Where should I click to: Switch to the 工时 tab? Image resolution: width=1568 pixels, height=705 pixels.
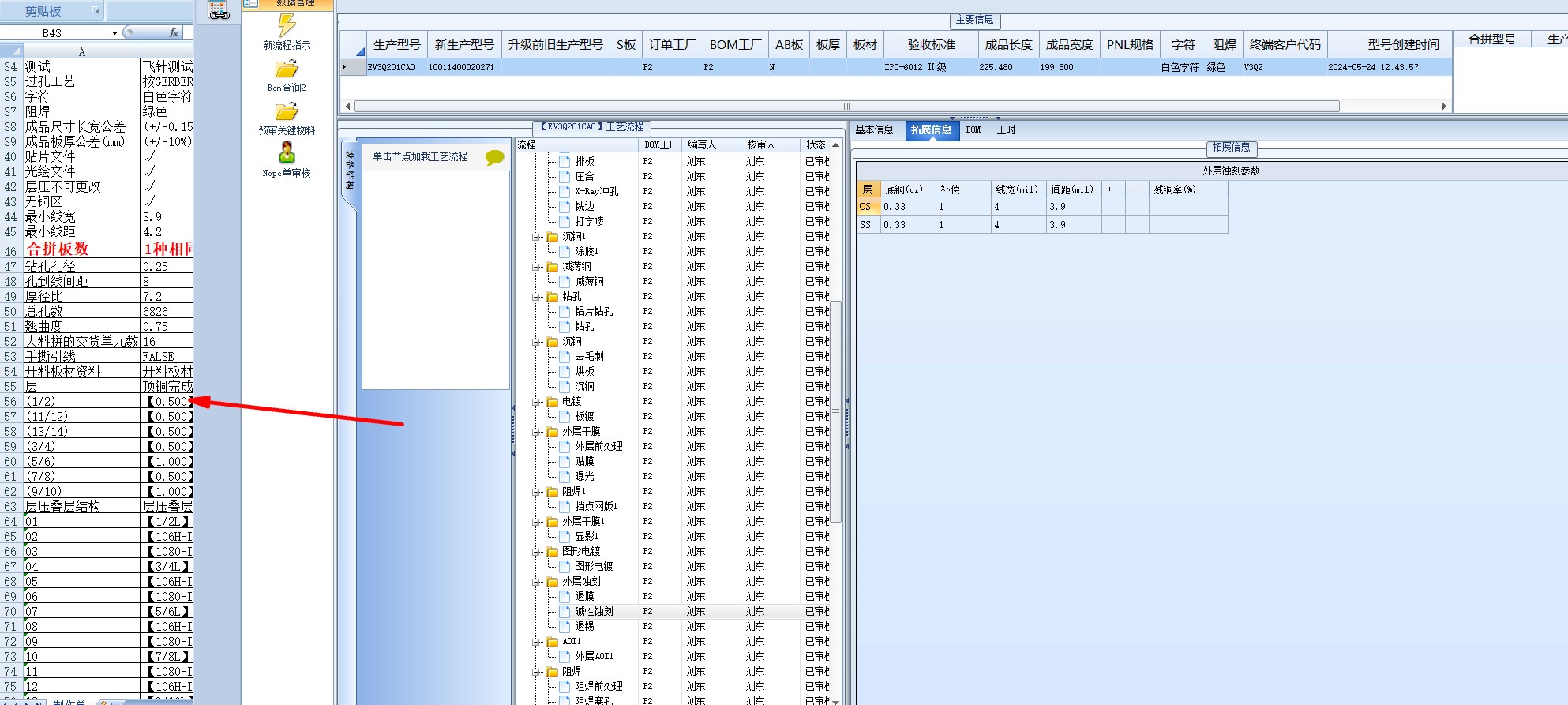[1006, 130]
